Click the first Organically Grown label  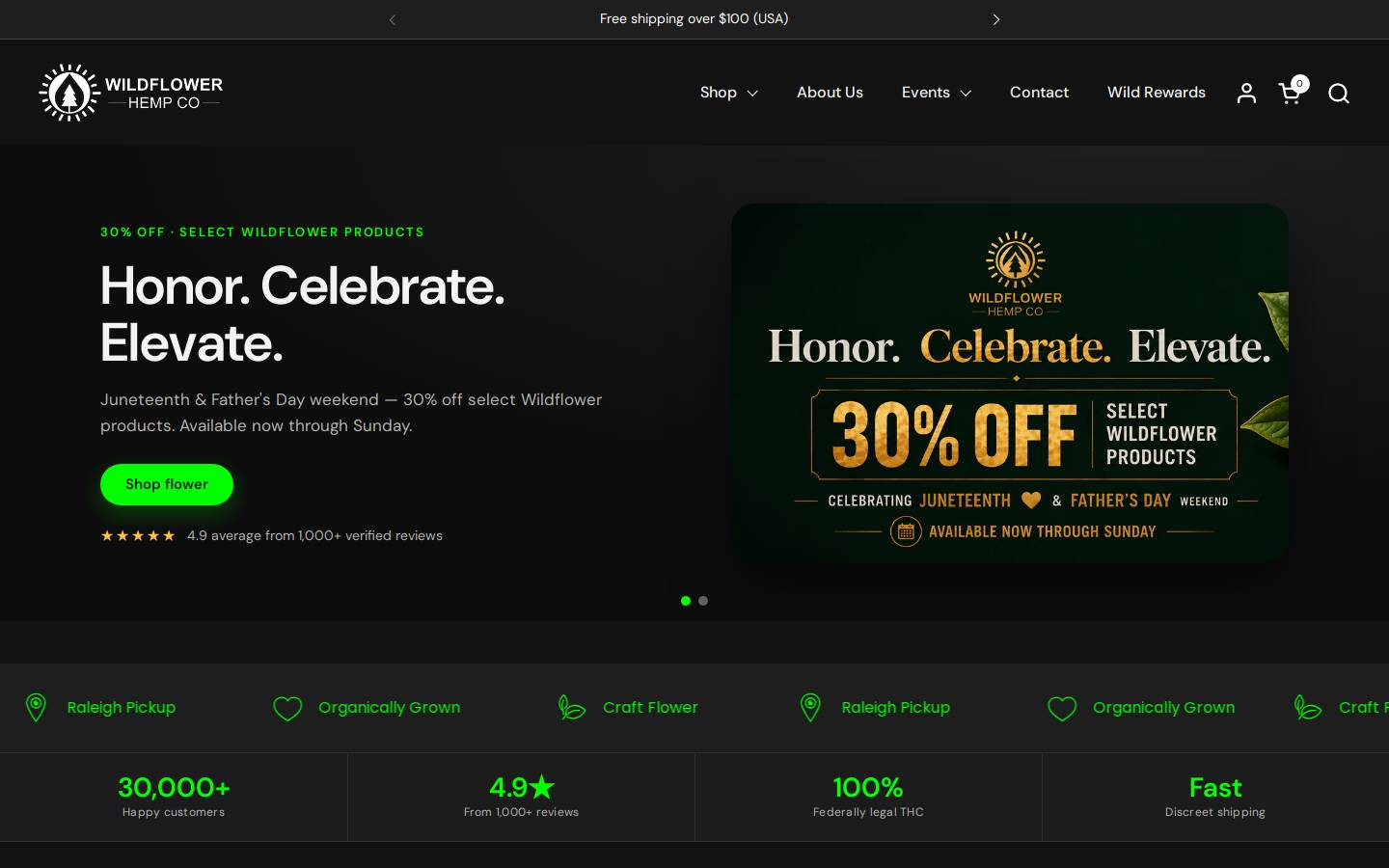[x=390, y=707]
